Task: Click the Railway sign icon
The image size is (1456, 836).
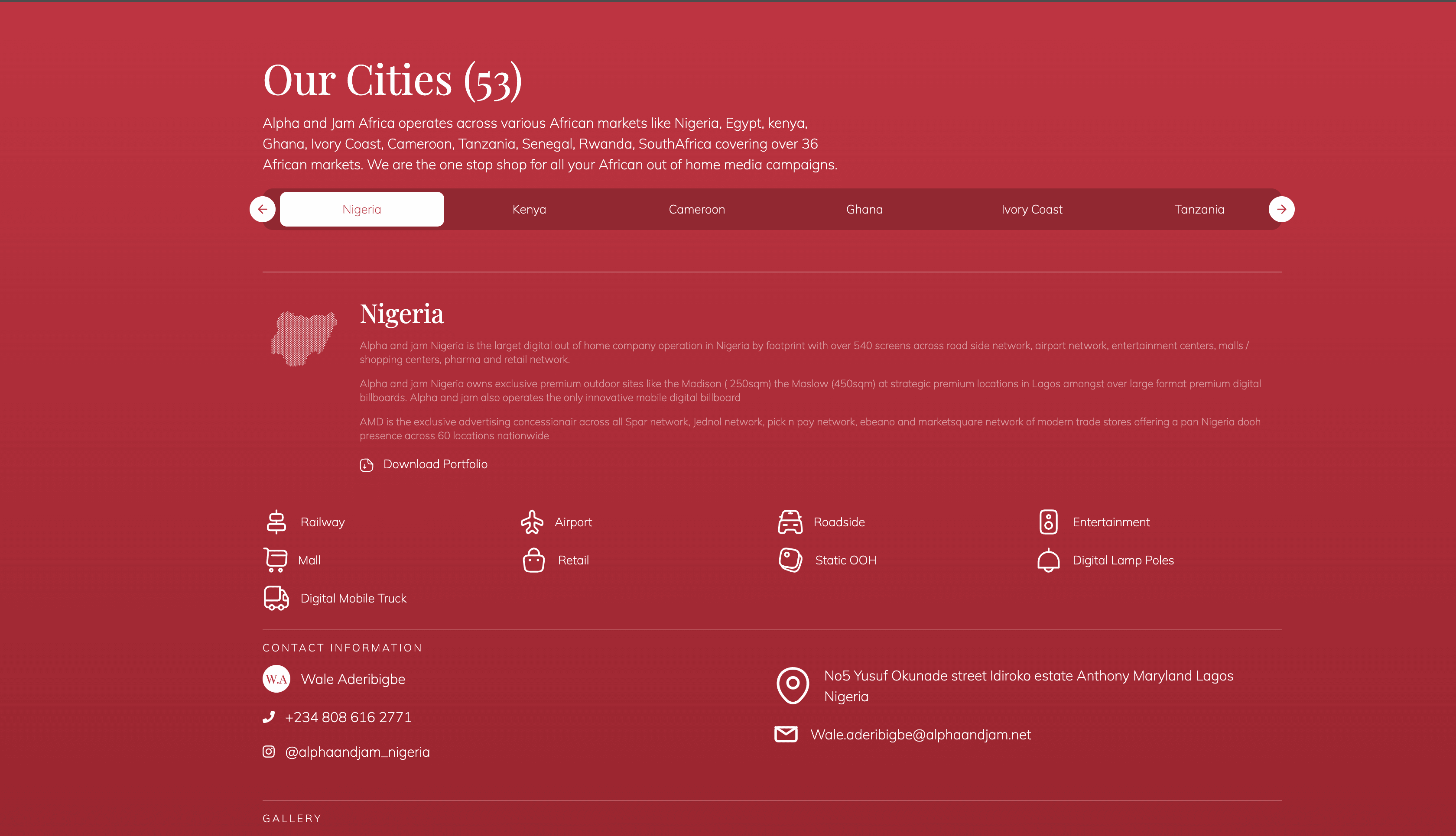Action: [276, 522]
